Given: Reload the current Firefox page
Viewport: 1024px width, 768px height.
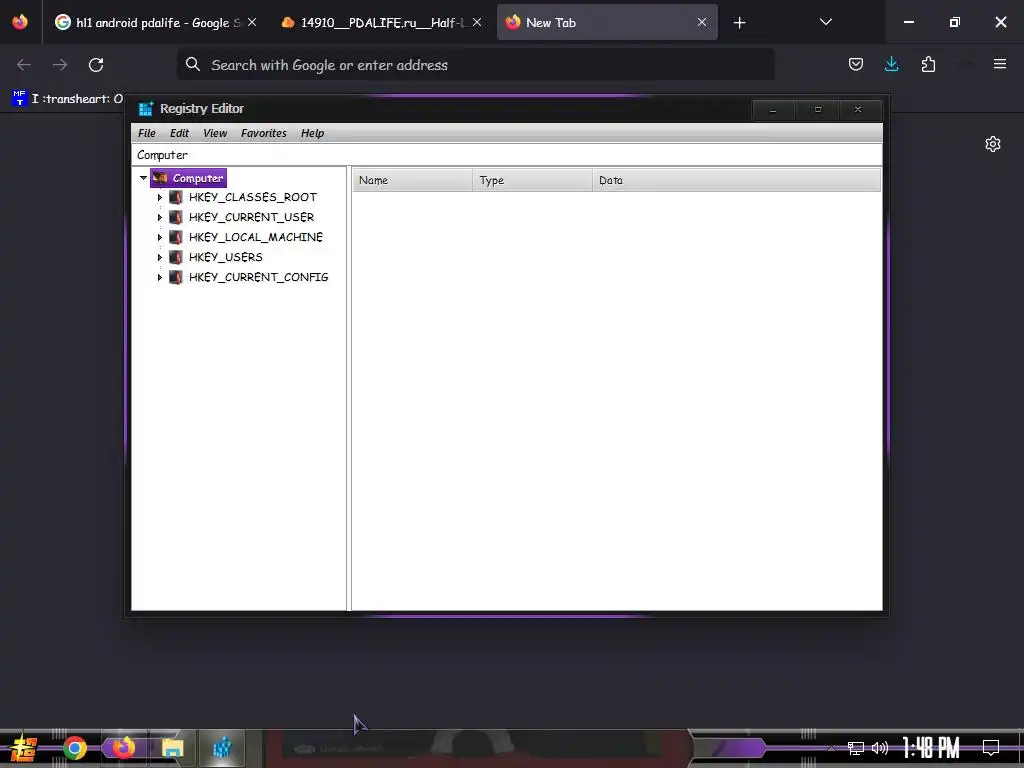Looking at the screenshot, I should 96,65.
